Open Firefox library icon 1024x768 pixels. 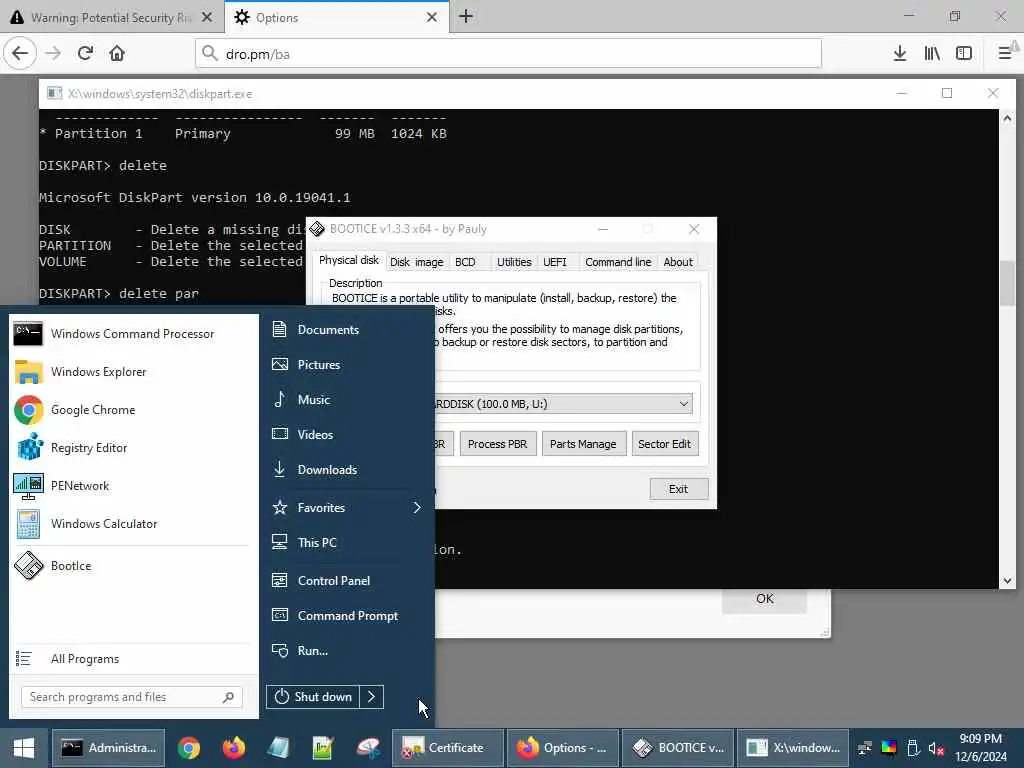coord(932,54)
